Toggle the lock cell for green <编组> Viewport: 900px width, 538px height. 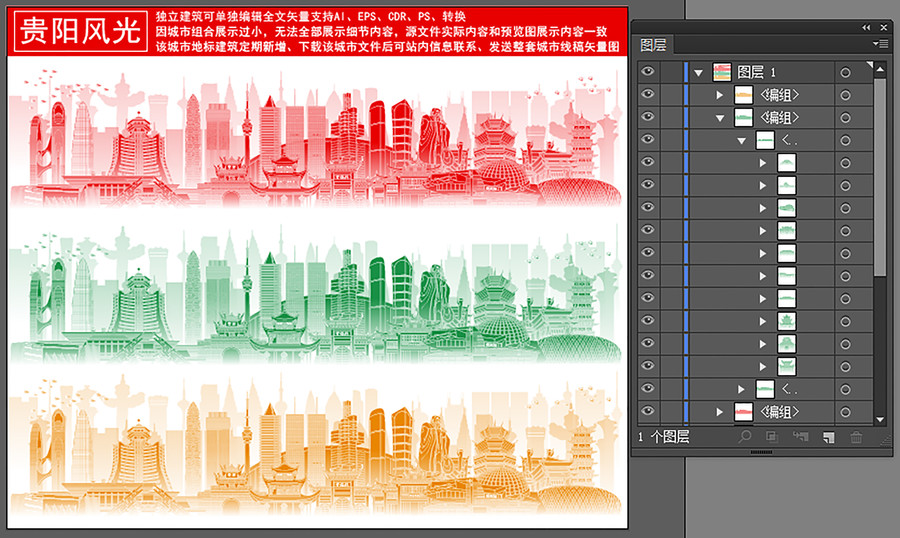pyautogui.click(x=671, y=117)
